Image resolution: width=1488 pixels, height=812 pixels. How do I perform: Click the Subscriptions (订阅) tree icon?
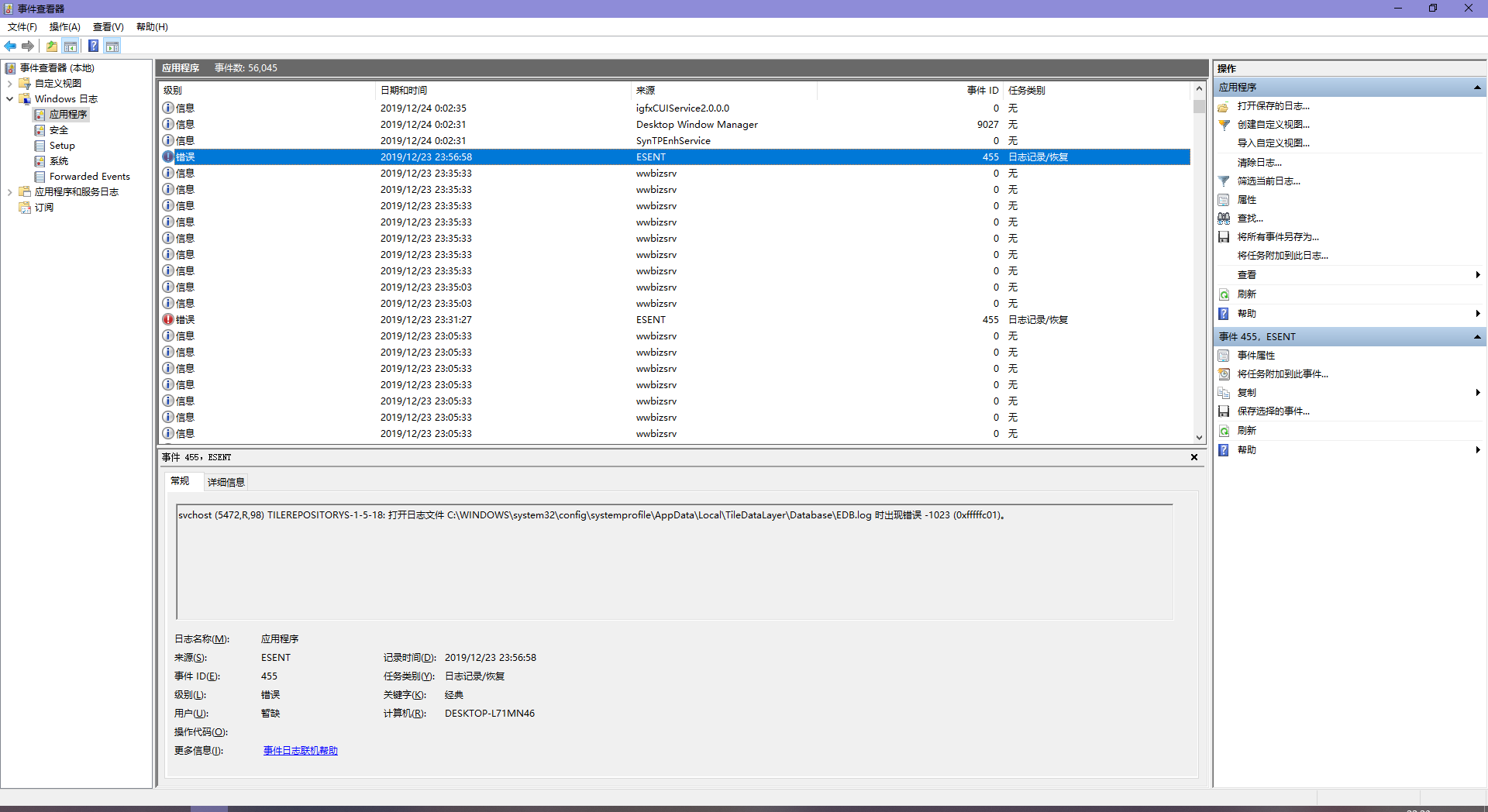(25, 208)
